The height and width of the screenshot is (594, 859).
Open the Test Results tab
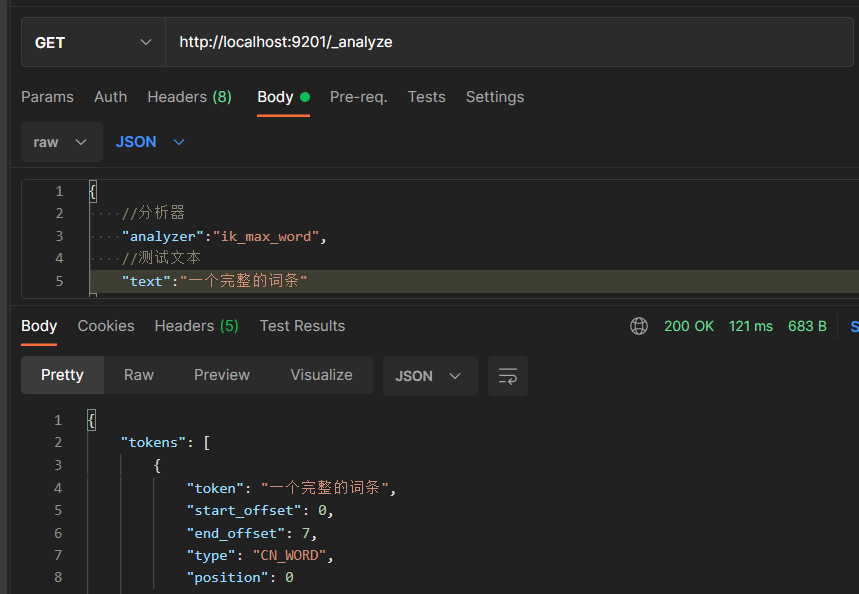click(x=302, y=326)
